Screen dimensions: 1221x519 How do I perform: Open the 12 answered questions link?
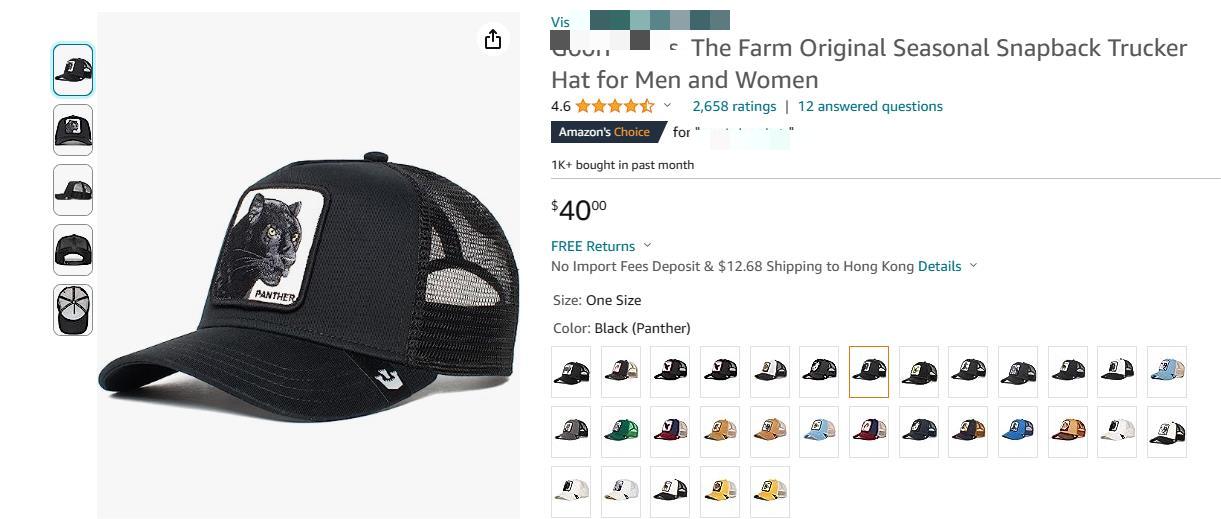(x=870, y=106)
